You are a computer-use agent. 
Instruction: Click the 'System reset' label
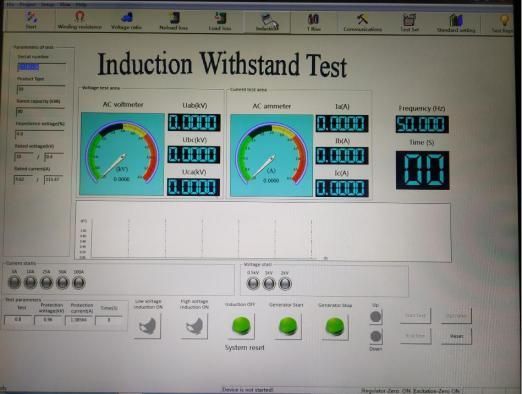coord(244,348)
